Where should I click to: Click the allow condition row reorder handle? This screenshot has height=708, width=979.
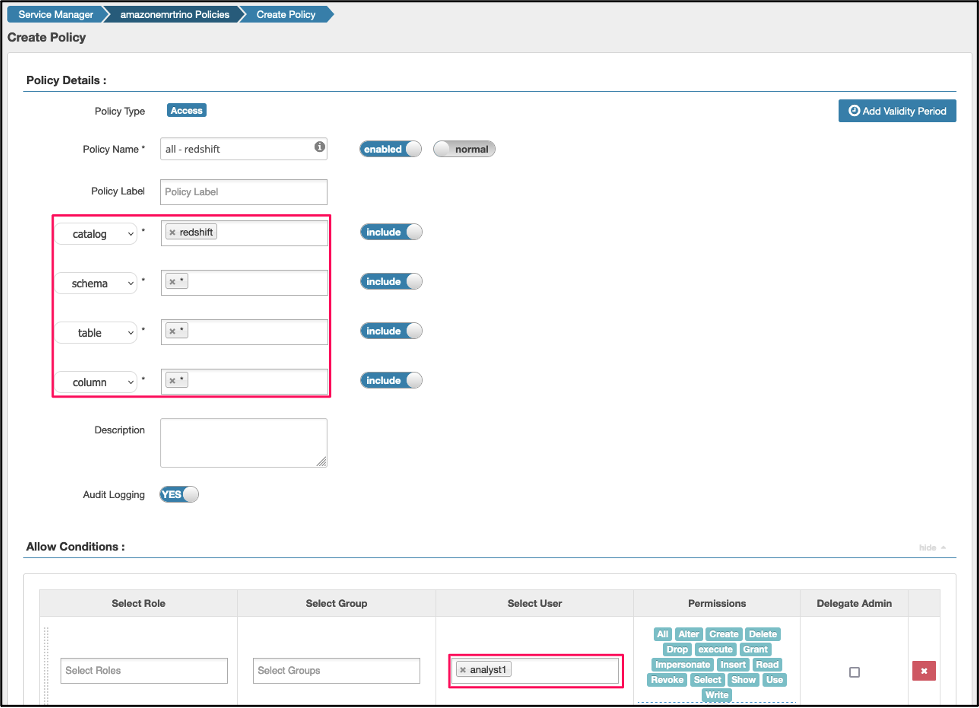pyautogui.click(x=46, y=666)
